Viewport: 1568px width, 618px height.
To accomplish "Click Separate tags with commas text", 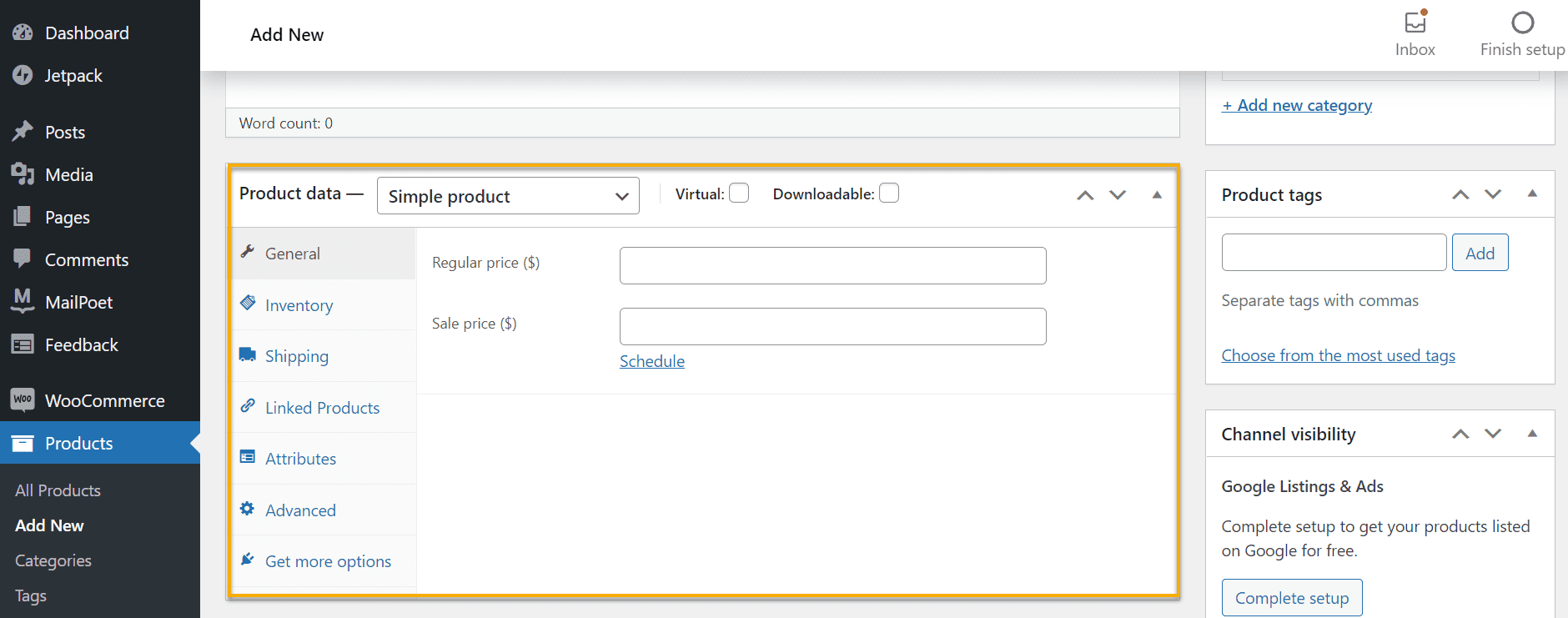I will pyautogui.click(x=1320, y=300).
